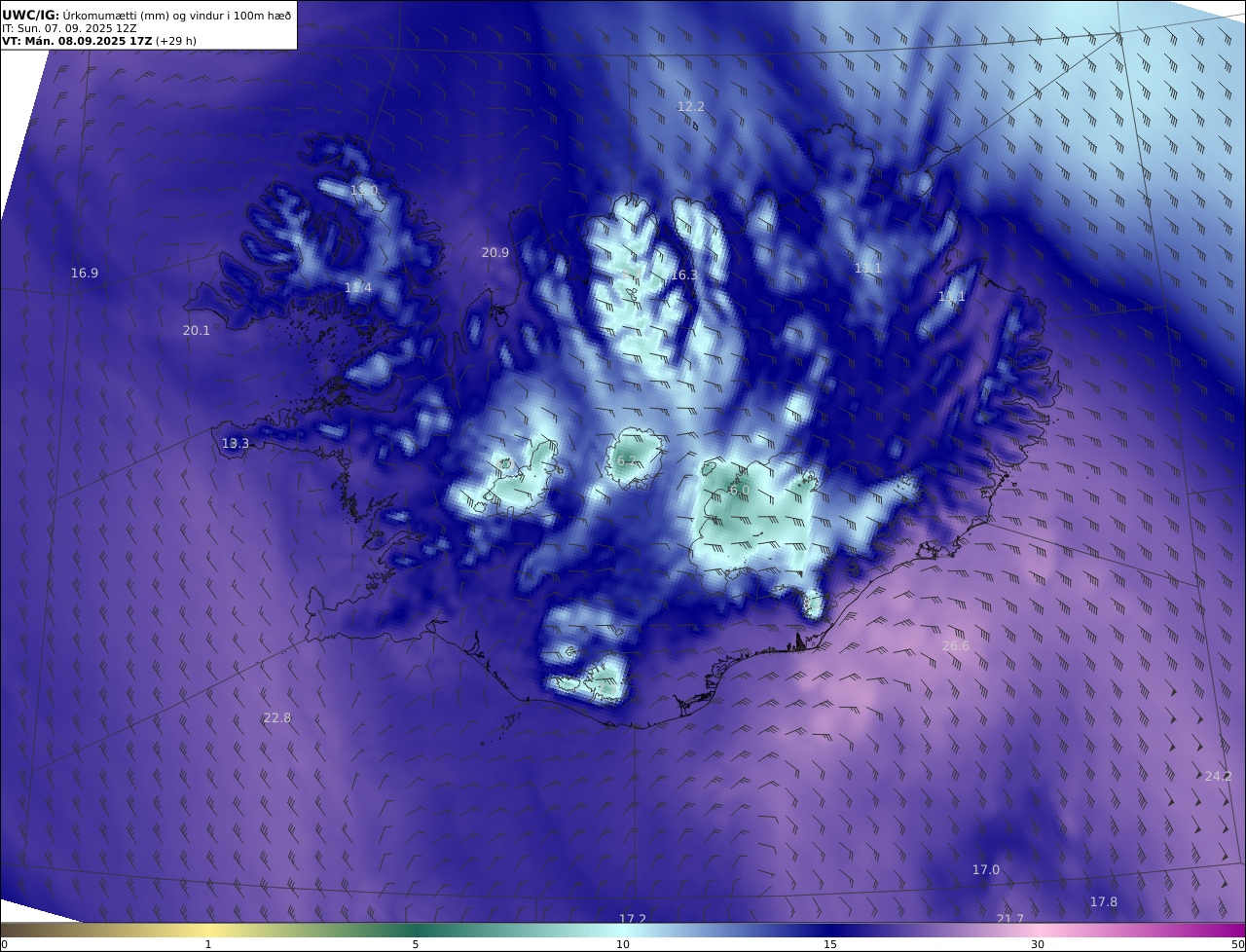Click the 17.0 value label

[985, 870]
